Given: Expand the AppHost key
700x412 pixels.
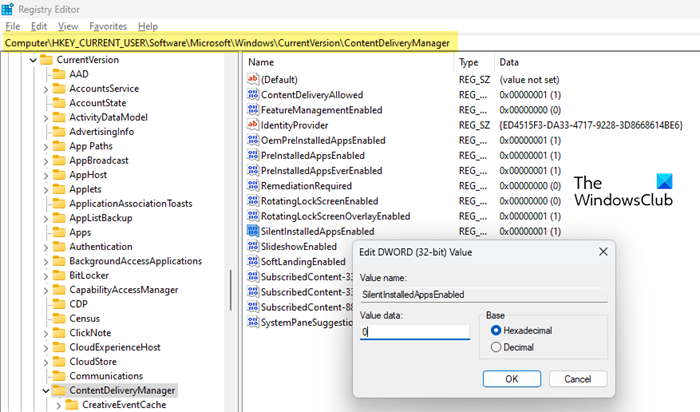Looking at the screenshot, I should [46, 175].
